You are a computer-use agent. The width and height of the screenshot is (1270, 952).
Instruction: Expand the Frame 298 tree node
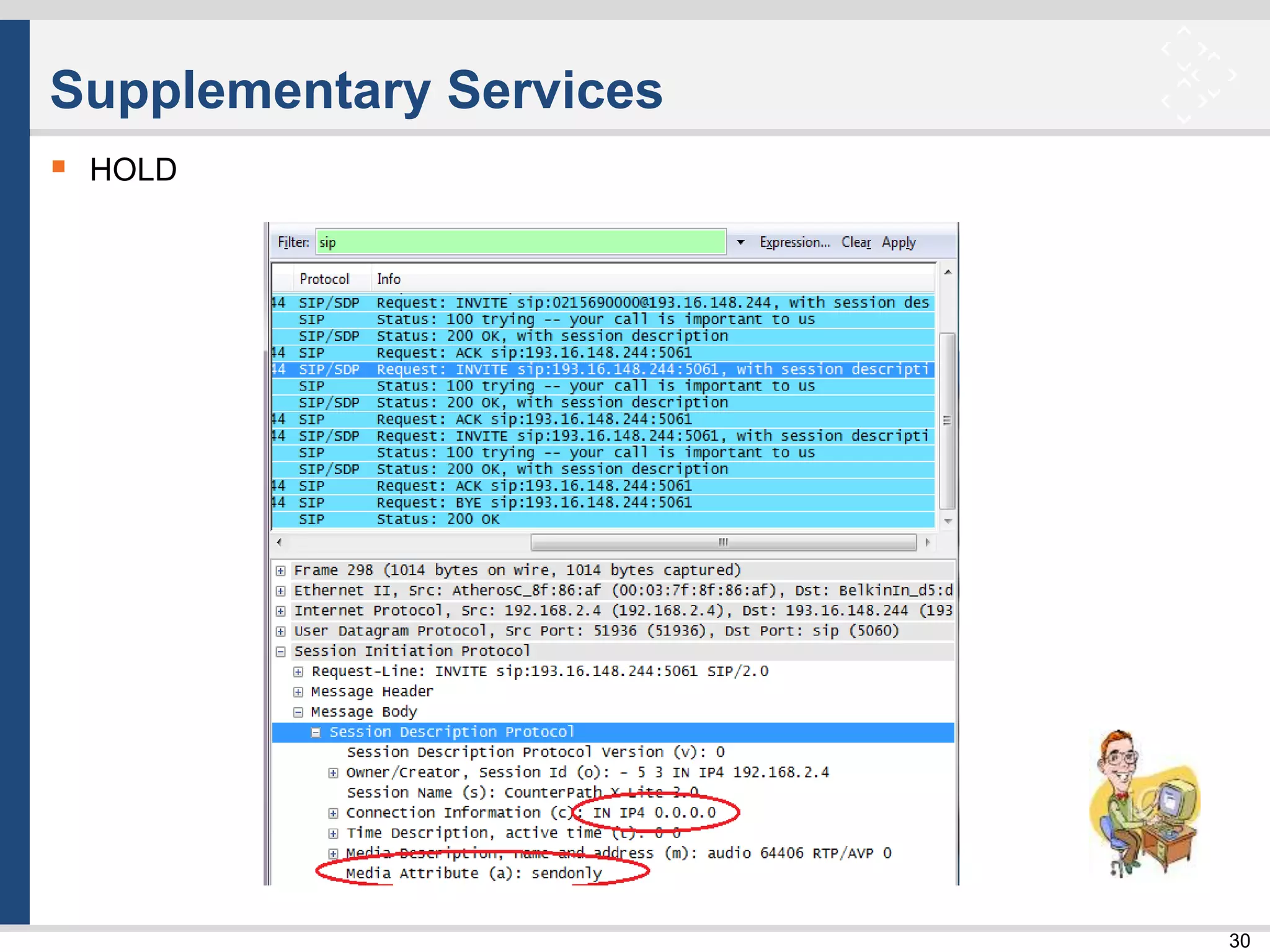(281, 571)
